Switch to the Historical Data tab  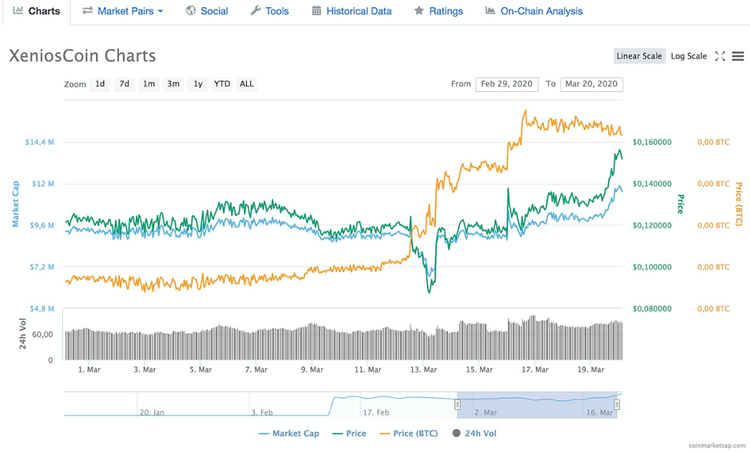click(351, 11)
